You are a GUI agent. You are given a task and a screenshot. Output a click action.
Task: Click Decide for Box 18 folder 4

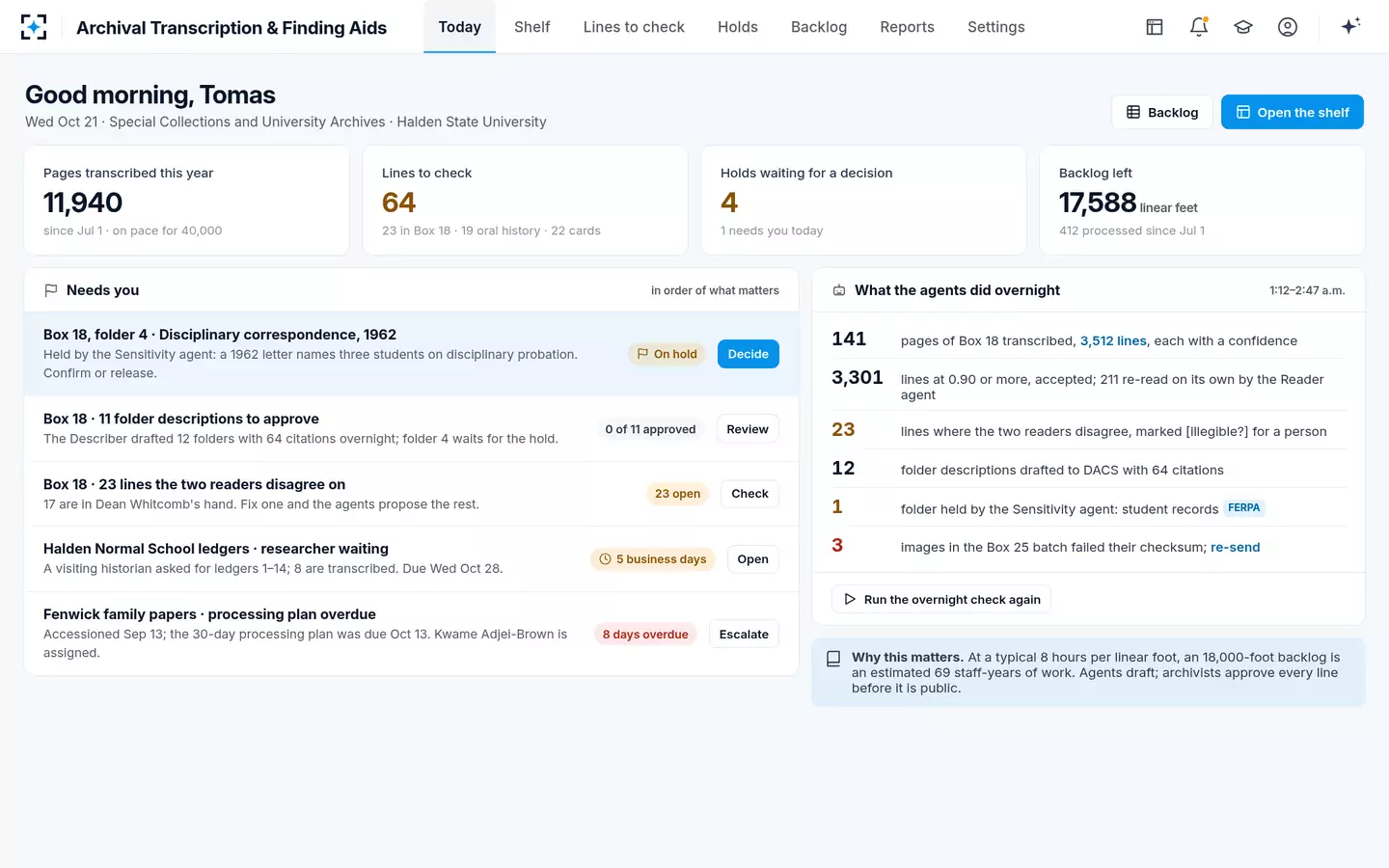click(749, 354)
